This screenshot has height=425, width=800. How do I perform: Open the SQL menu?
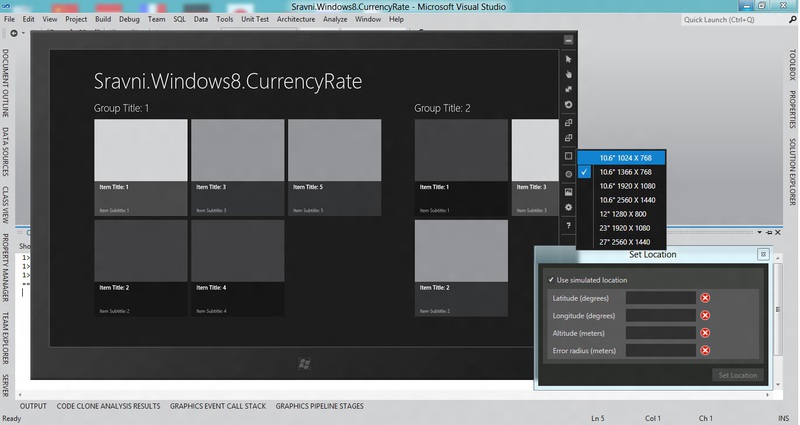click(x=180, y=19)
